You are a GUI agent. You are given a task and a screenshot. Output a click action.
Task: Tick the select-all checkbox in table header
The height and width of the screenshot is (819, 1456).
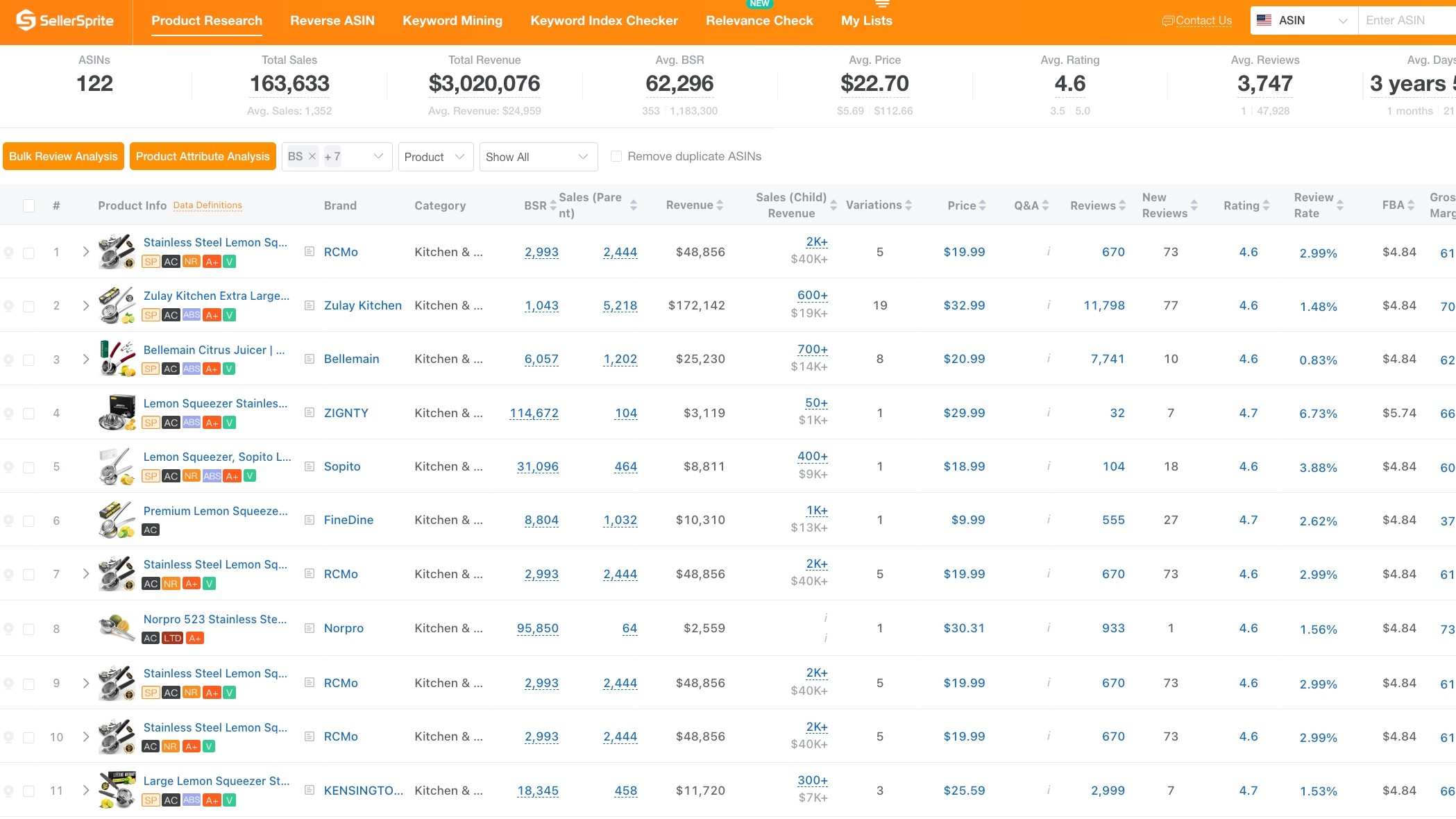[x=28, y=205]
